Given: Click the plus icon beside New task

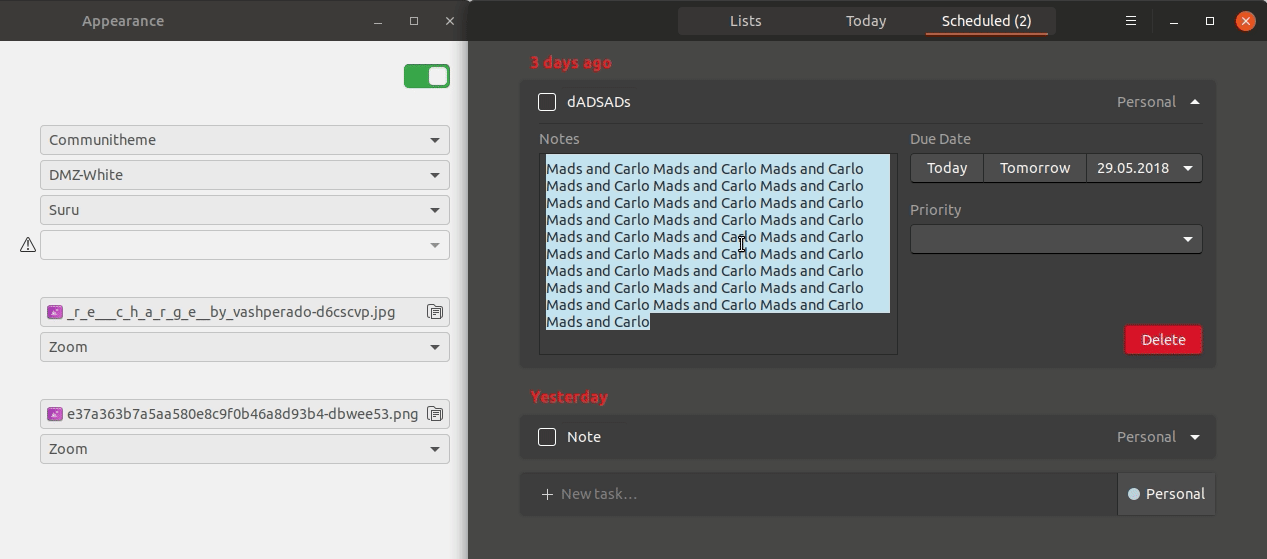Looking at the screenshot, I should 547,494.
